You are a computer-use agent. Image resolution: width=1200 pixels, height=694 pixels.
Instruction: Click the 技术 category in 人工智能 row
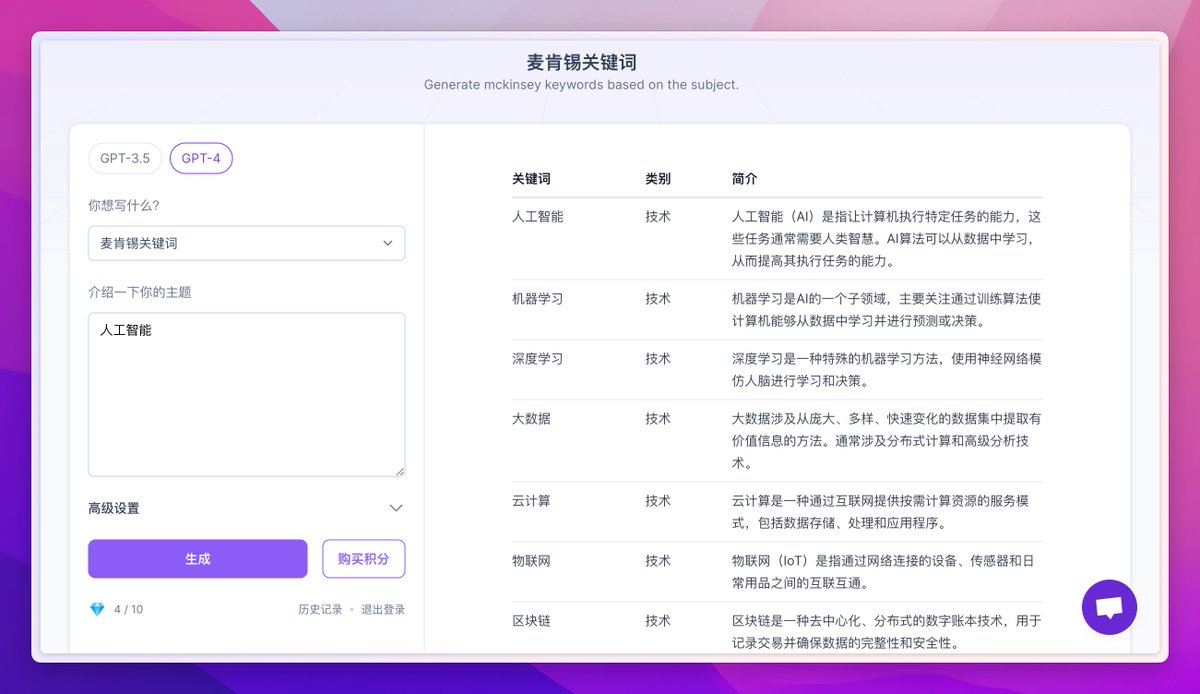pos(658,216)
